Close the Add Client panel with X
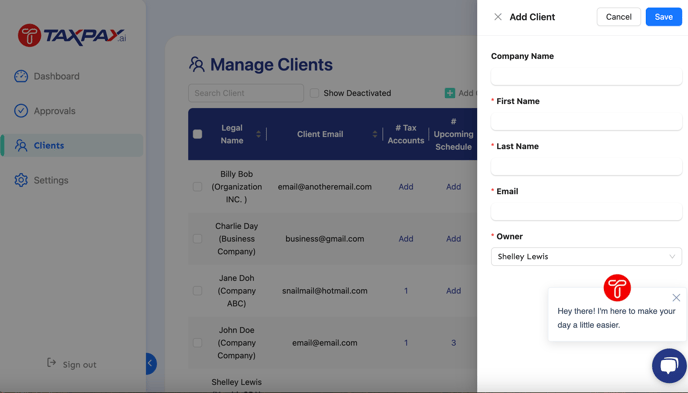Image resolution: width=688 pixels, height=393 pixels. [x=498, y=17]
